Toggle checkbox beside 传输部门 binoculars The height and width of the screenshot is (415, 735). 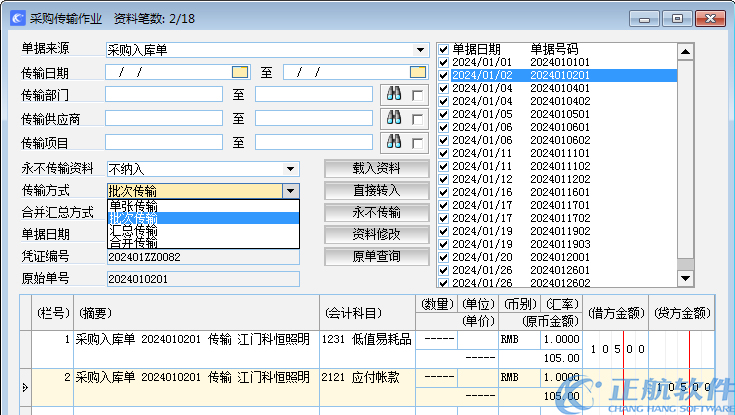point(416,95)
